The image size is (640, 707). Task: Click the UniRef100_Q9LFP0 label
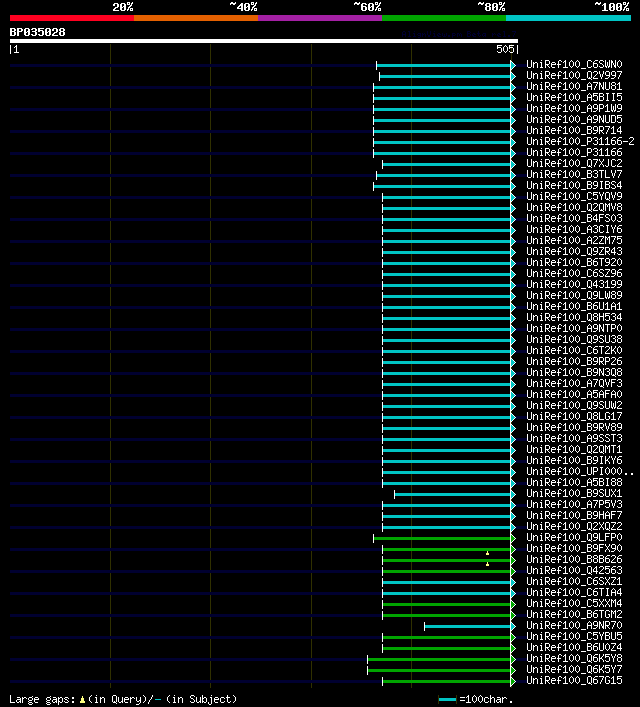[x=574, y=537]
